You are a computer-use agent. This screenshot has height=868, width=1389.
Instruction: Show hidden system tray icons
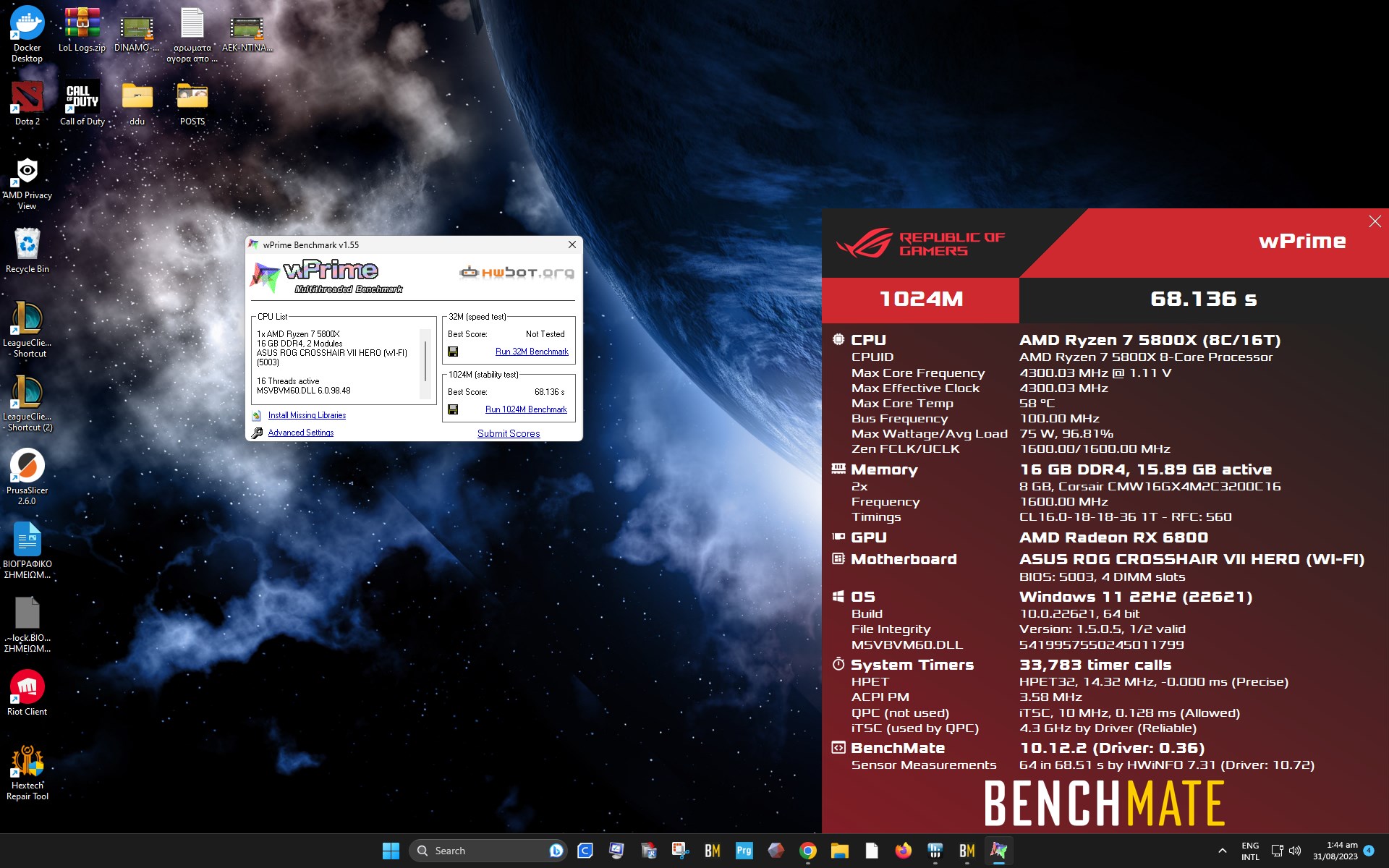tap(1222, 851)
